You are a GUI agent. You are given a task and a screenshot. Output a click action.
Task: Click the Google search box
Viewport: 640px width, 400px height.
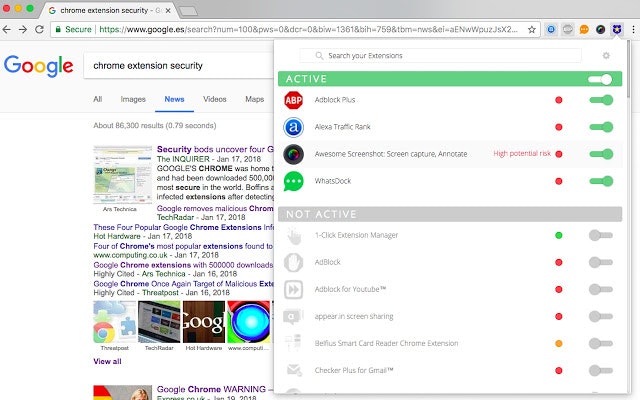(x=178, y=66)
